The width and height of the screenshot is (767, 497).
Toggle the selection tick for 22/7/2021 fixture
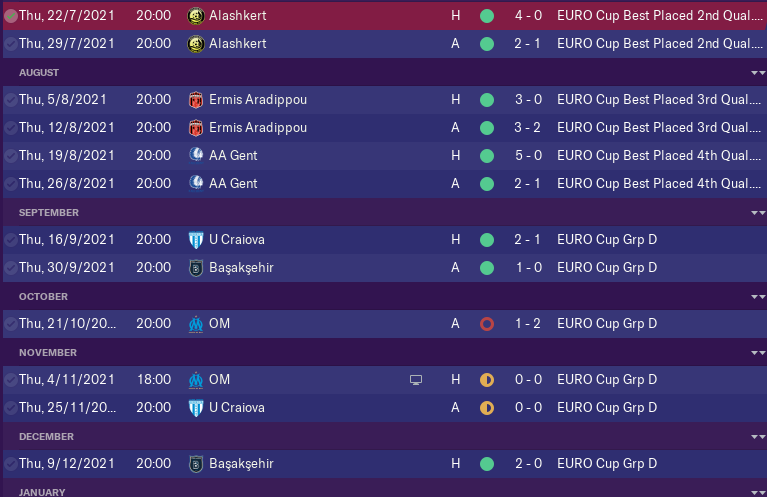(x=10, y=16)
